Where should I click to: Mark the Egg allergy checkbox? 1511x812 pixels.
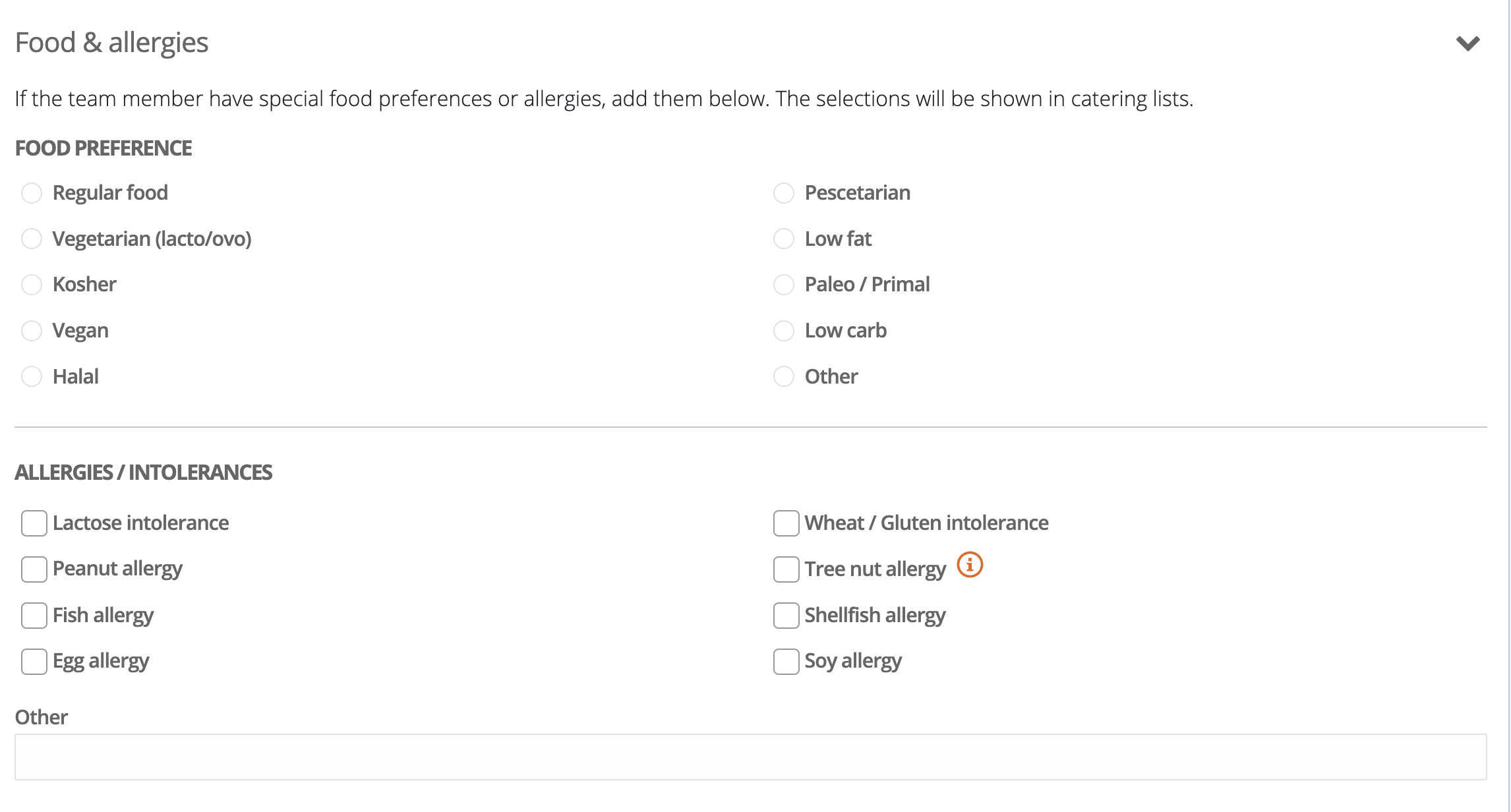(34, 662)
